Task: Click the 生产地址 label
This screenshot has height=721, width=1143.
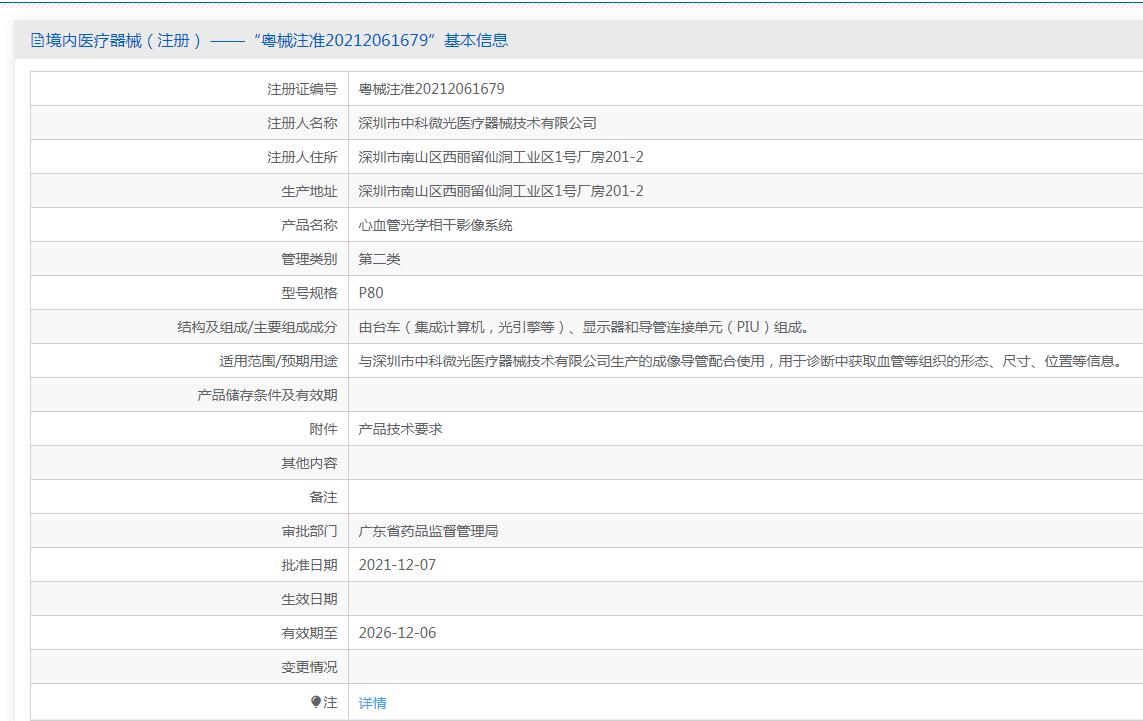Action: click(309, 191)
